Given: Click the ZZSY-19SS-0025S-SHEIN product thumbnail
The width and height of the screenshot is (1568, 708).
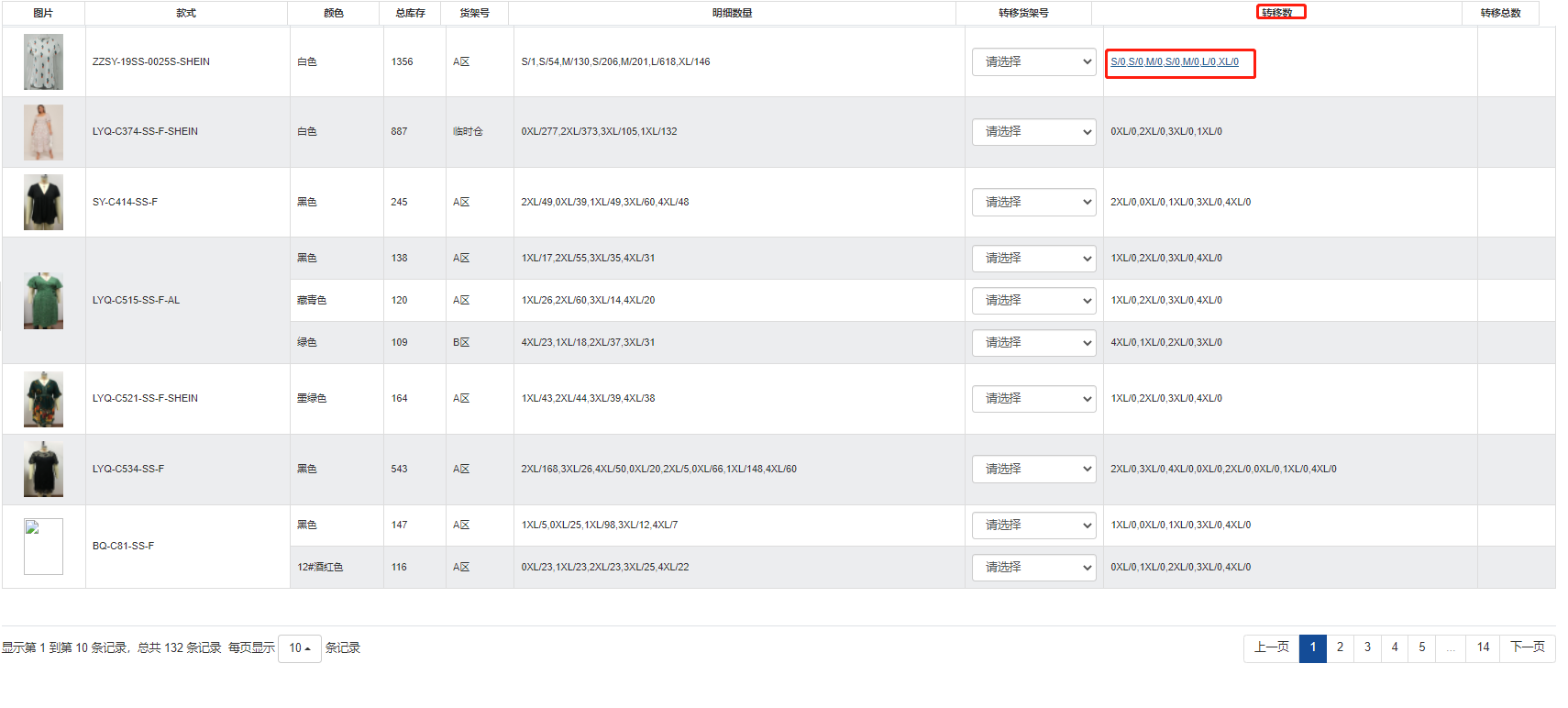Looking at the screenshot, I should [43, 61].
